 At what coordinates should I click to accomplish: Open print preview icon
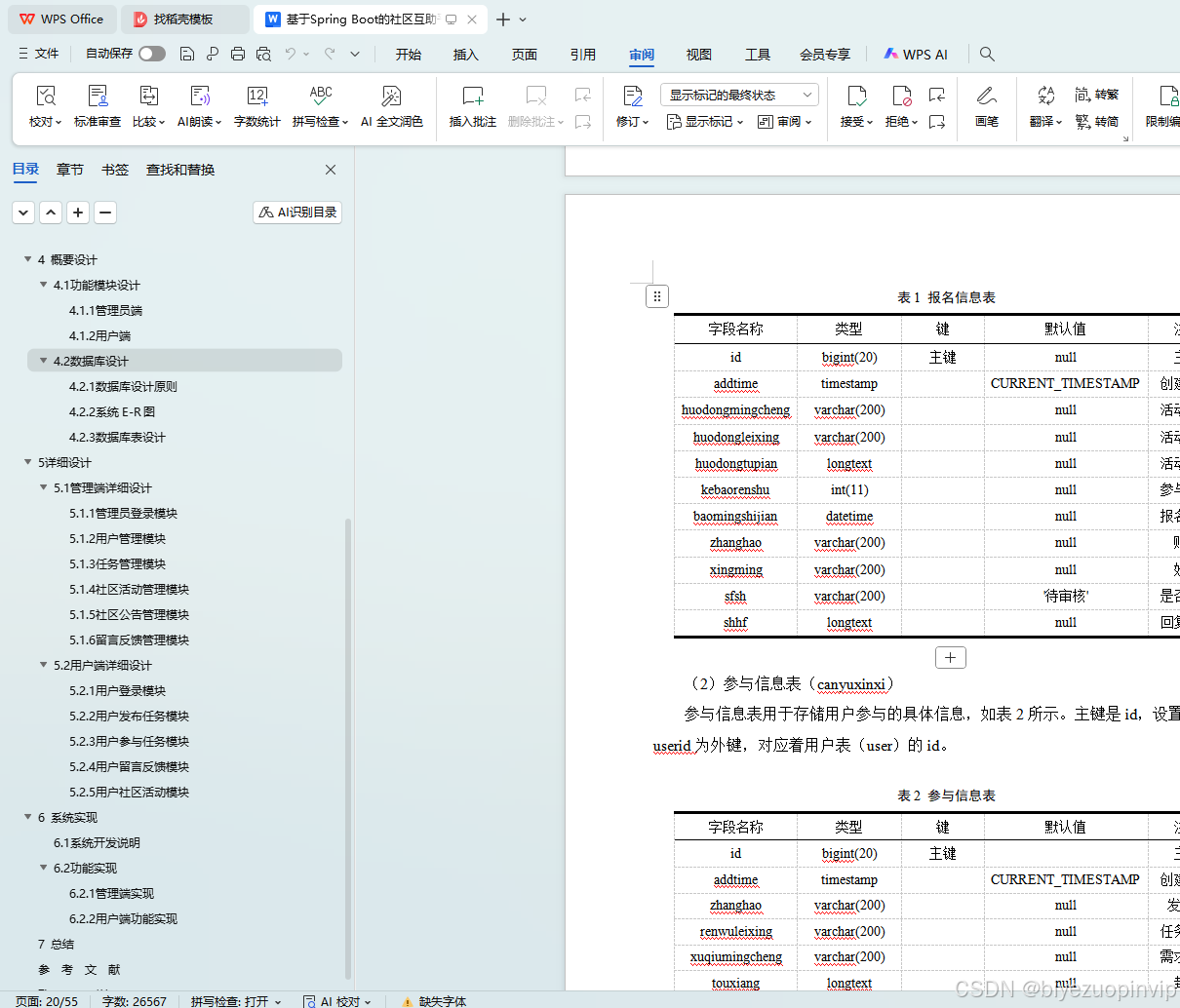coord(263,54)
